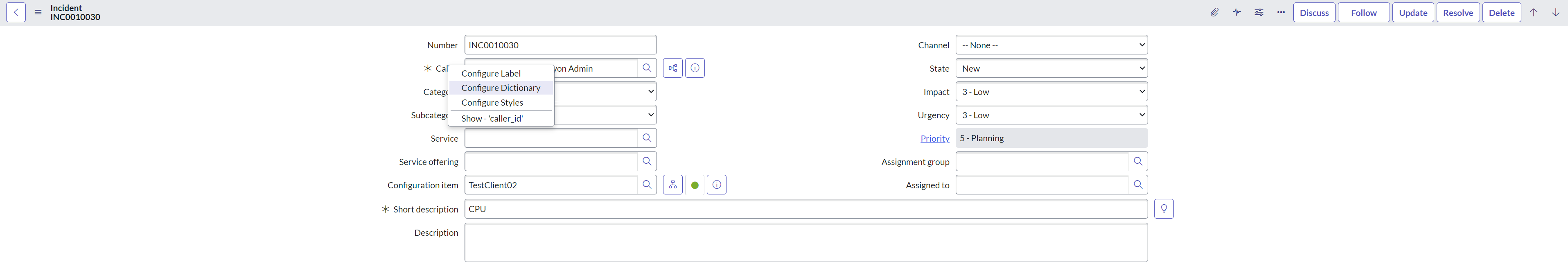
Task: Click into the Description text area
Action: [805, 242]
